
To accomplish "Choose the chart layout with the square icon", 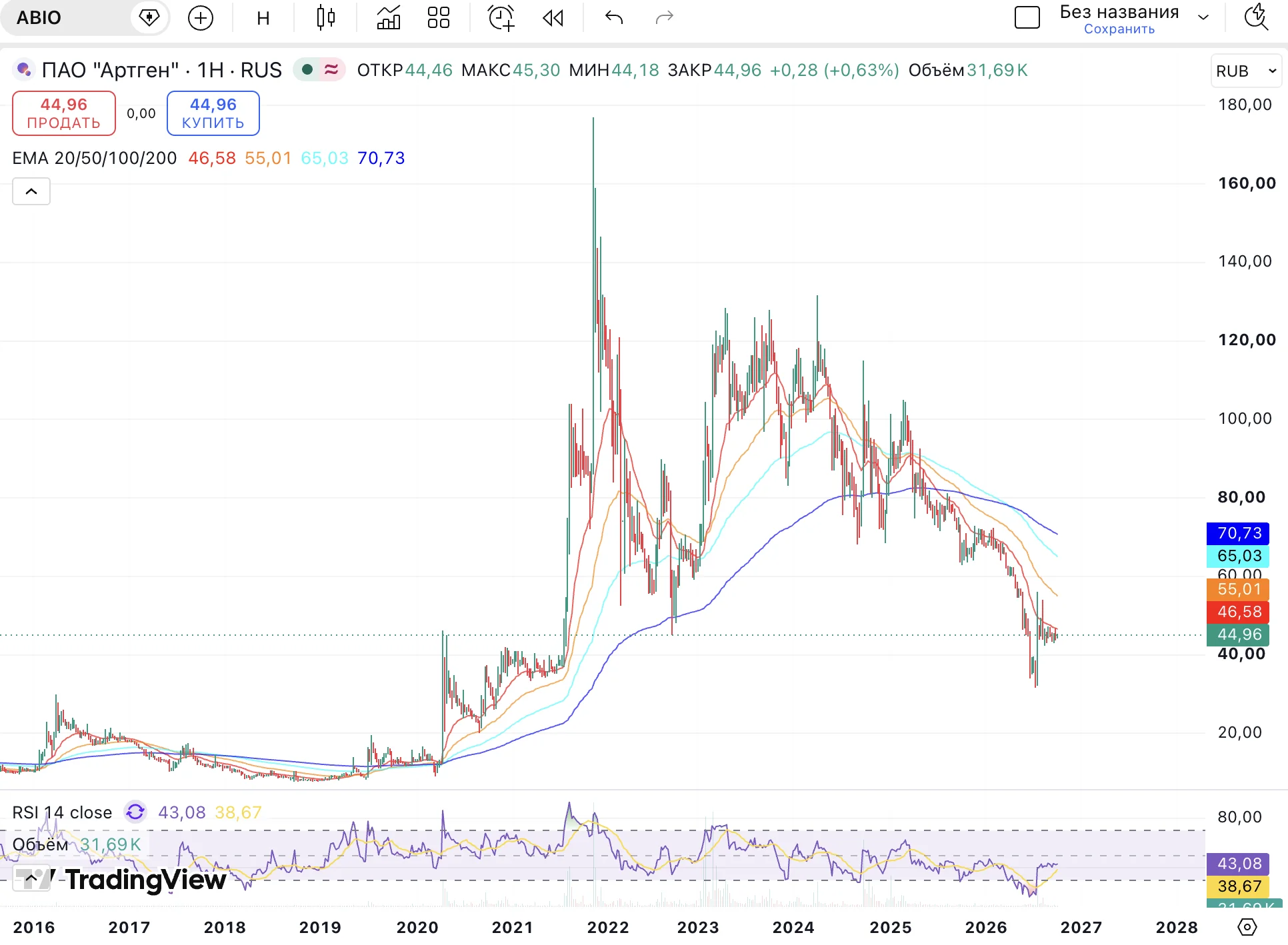I will tap(1027, 18).
